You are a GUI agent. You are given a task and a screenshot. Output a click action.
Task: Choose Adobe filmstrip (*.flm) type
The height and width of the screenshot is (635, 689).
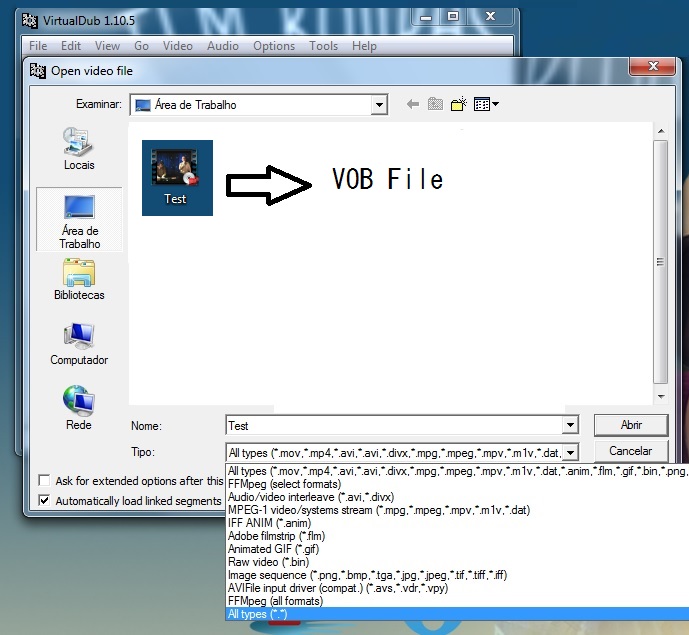[x=457, y=536]
